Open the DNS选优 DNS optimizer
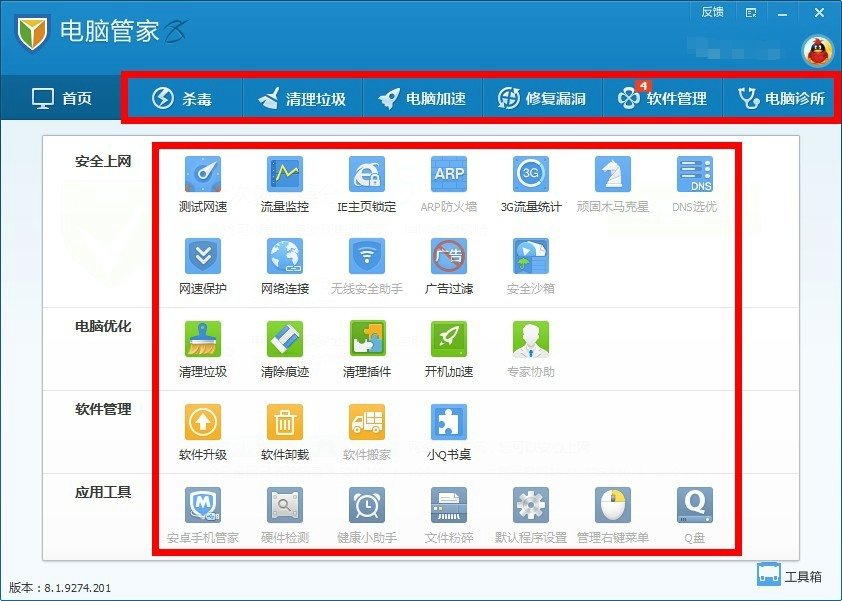842x601 pixels. point(695,182)
